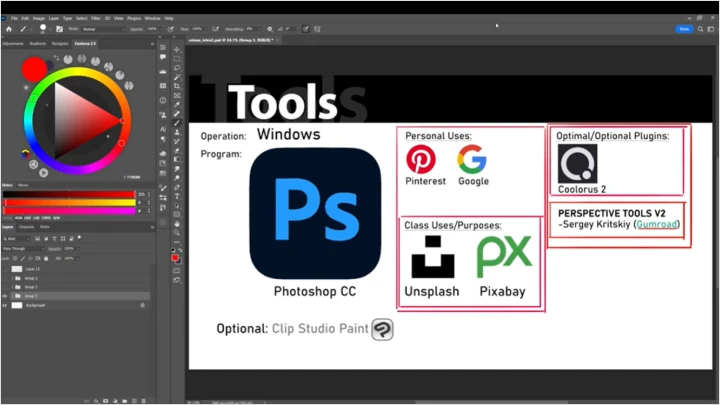Click the red foreground color circle in Coolorus
The image size is (720, 405).
34,69
